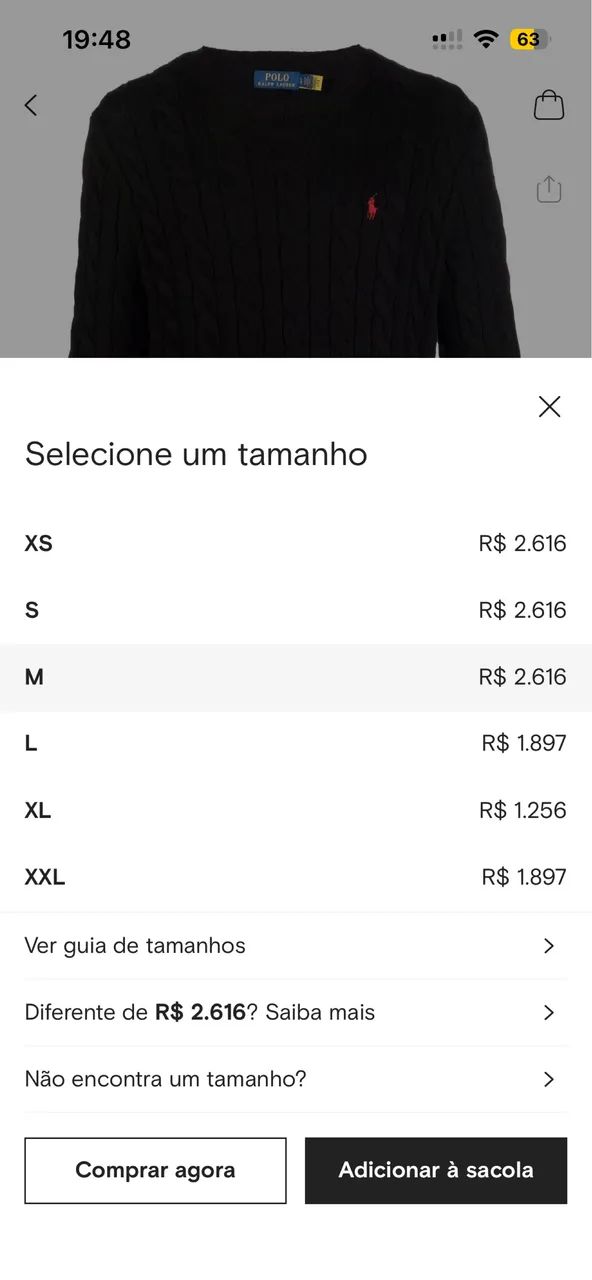The height and width of the screenshot is (1280, 592).
Task: Tap the share icon
Action: pos(549,189)
